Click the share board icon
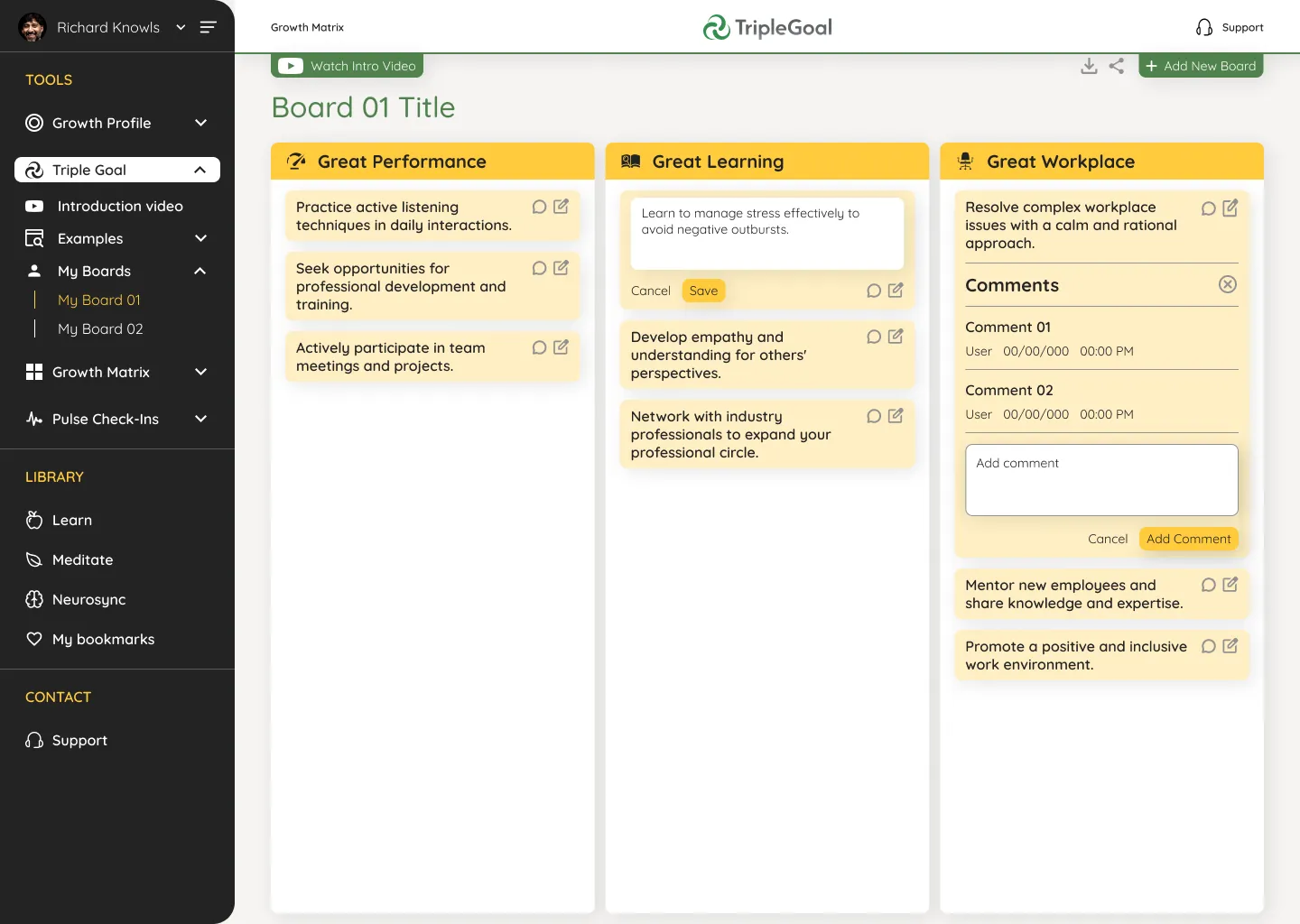 coord(1117,66)
